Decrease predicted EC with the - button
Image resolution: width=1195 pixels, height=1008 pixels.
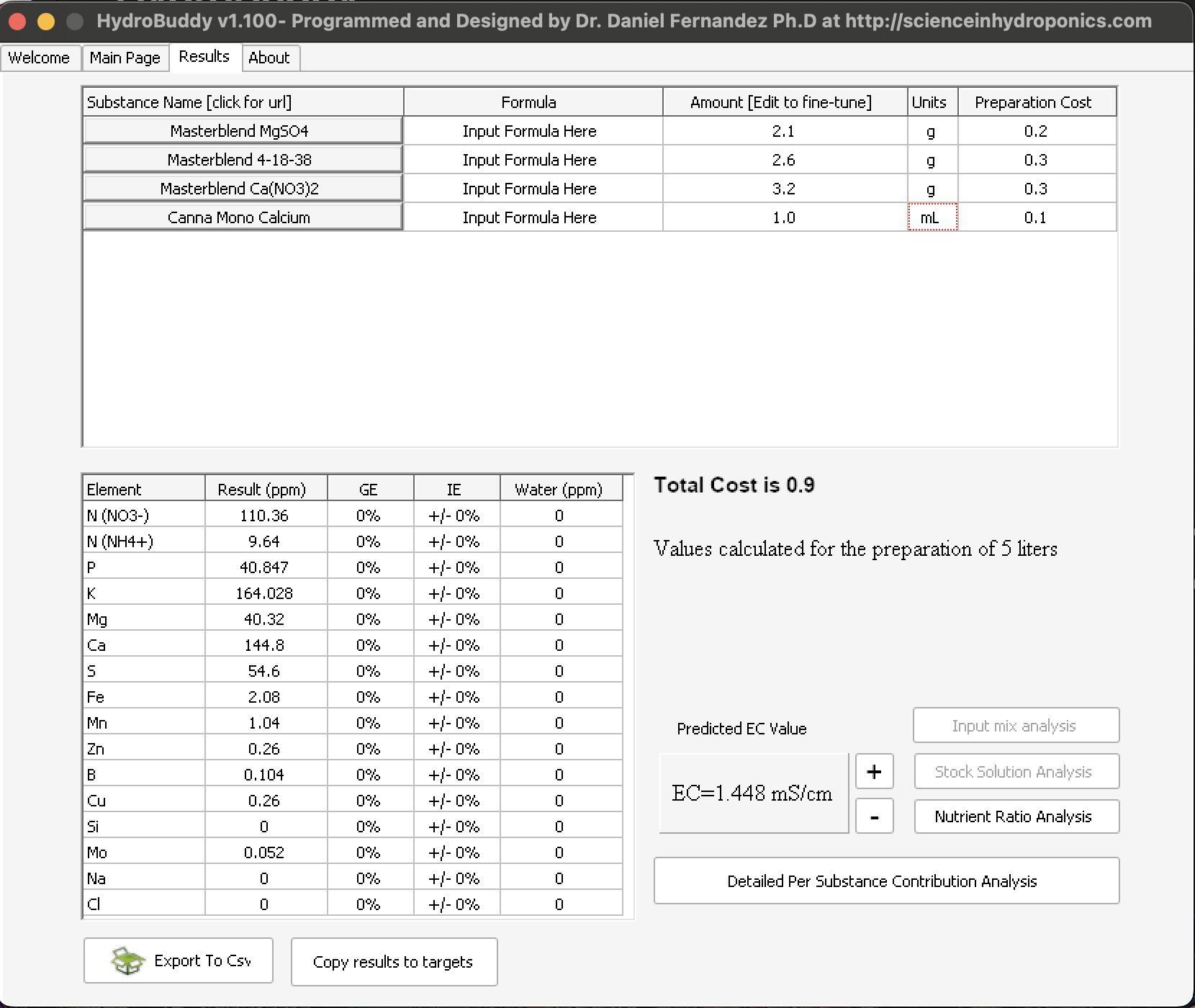(874, 816)
